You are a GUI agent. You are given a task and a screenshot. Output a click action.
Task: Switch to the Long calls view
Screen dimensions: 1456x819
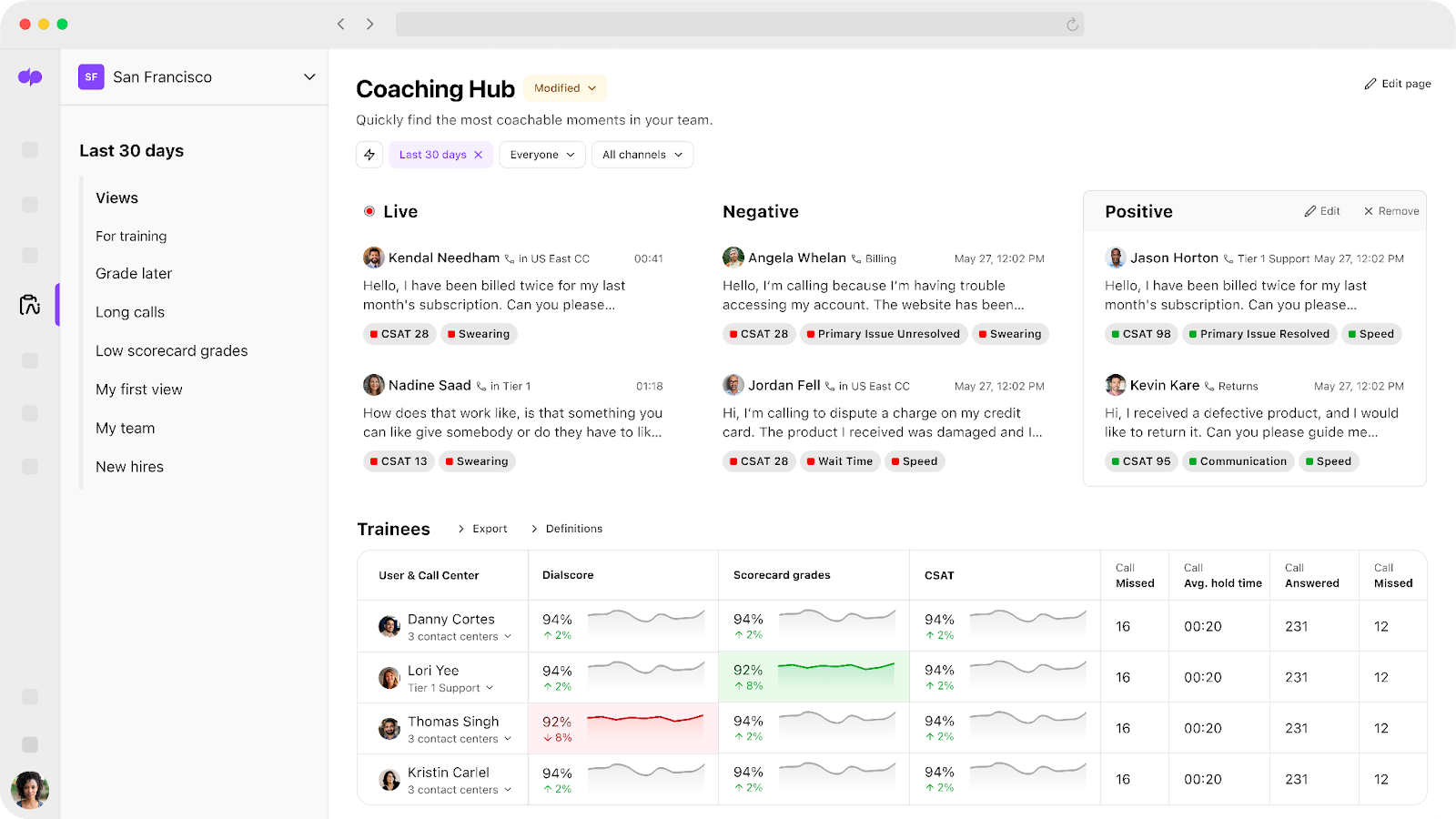(x=130, y=311)
